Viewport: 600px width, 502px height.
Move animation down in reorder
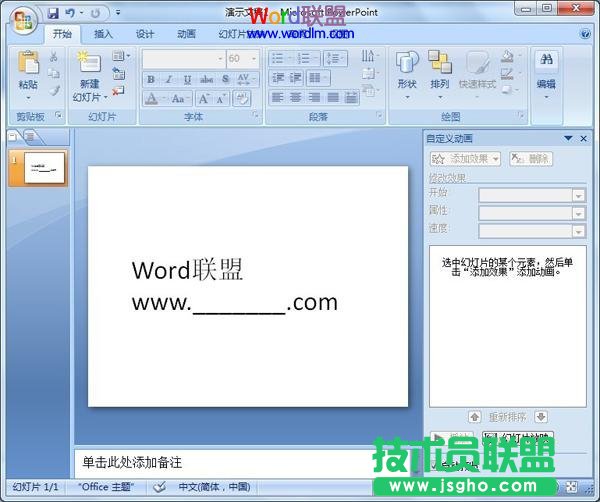coord(541,417)
